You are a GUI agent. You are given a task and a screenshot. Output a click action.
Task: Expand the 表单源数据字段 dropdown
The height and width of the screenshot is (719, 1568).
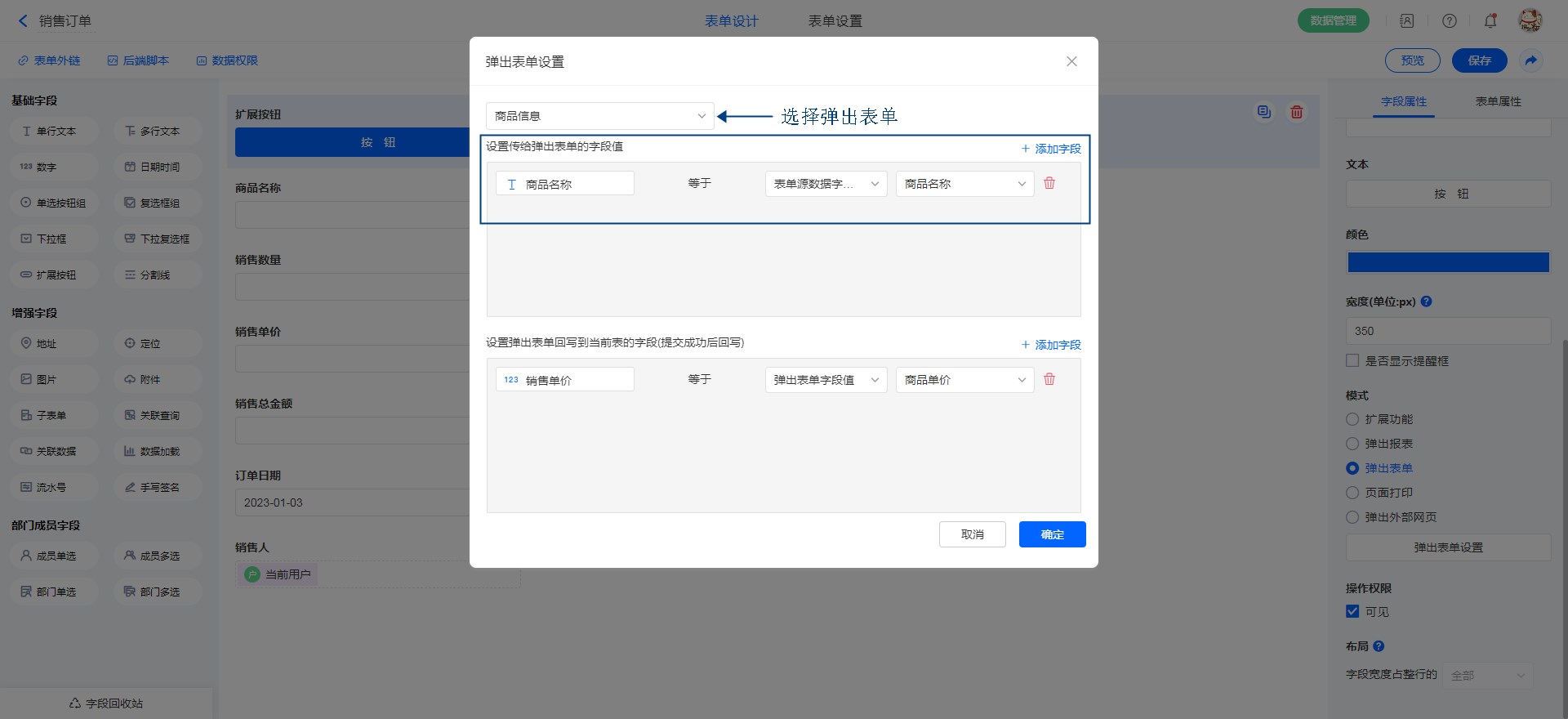826,184
